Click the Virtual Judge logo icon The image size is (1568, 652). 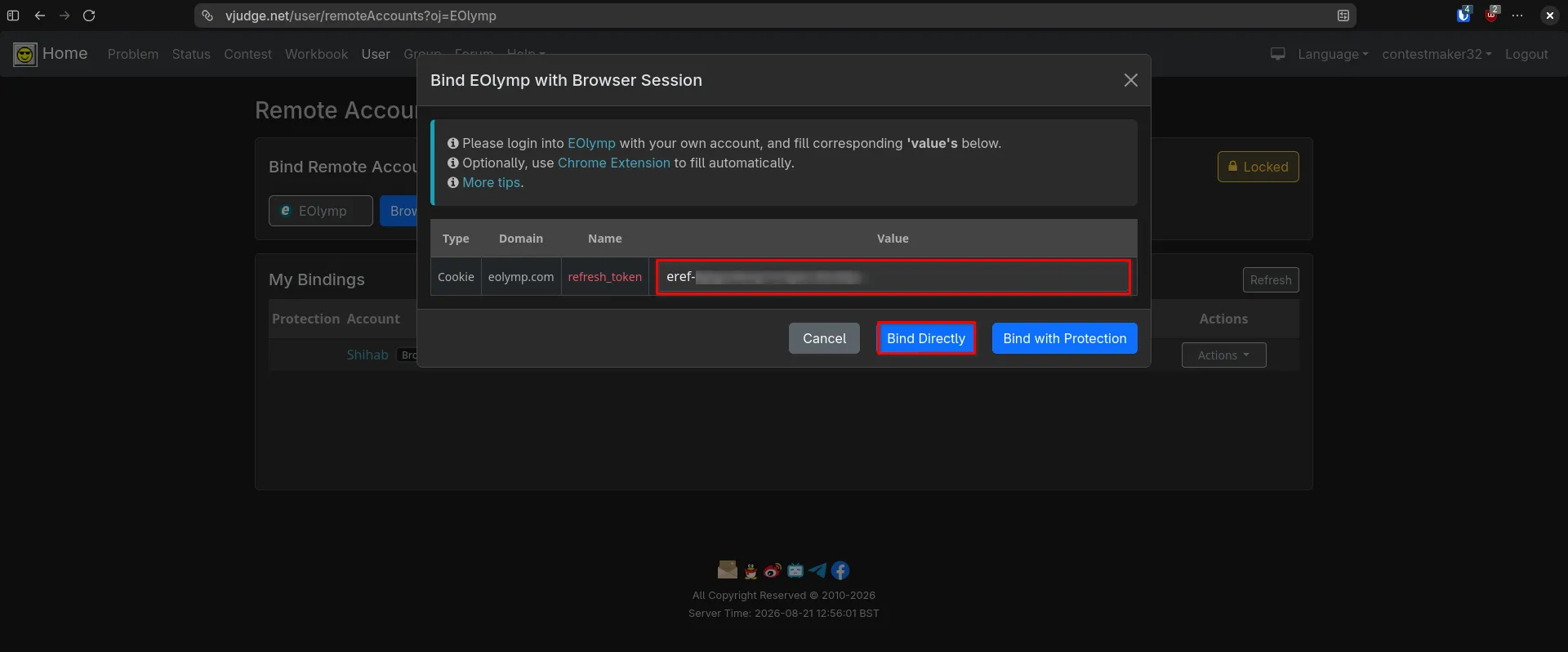coord(25,55)
